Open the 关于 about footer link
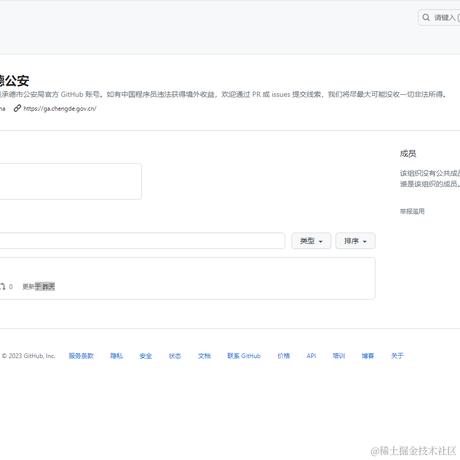This screenshot has height=460, width=460. tap(397, 356)
